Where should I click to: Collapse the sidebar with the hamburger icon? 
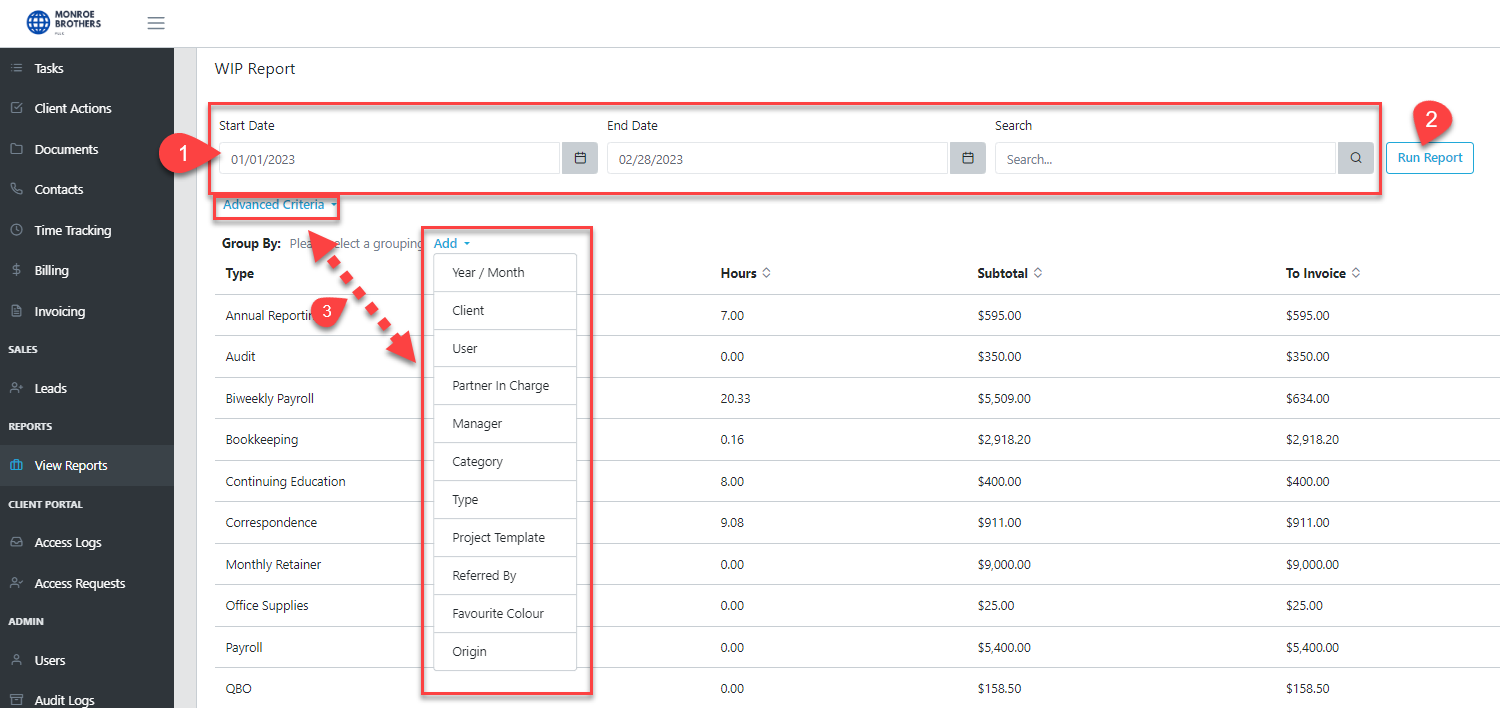click(x=156, y=22)
